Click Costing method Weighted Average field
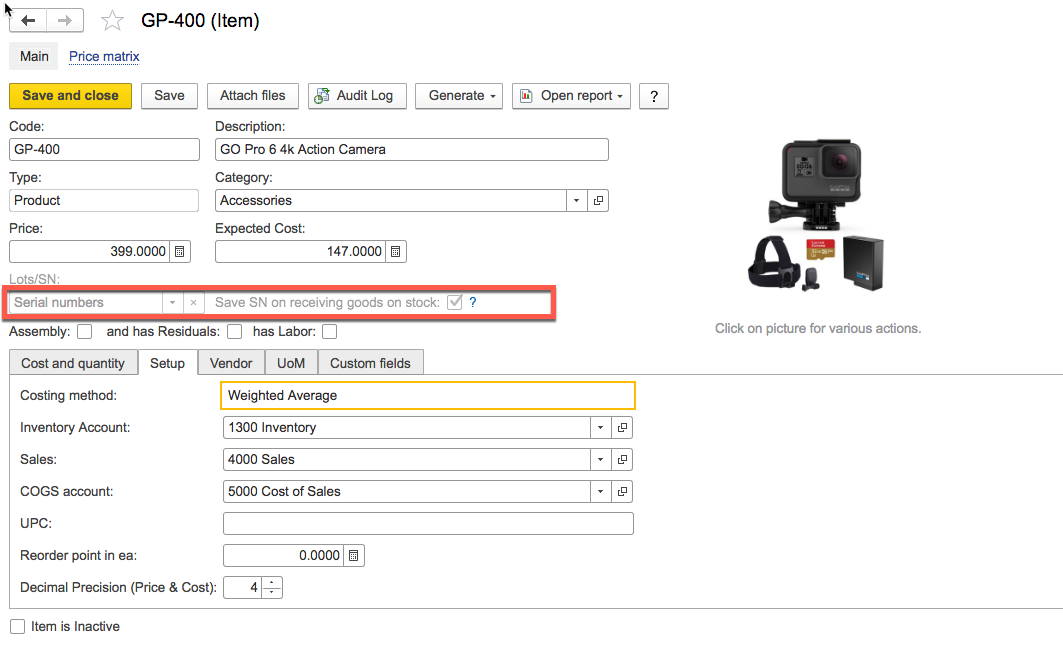Image resolution: width=1063 pixels, height=653 pixels. pos(428,396)
